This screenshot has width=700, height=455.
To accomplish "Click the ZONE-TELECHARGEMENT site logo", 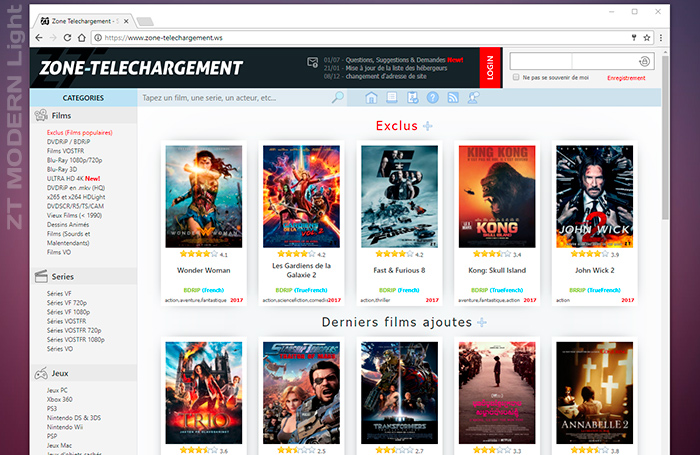I will pyautogui.click(x=141, y=68).
